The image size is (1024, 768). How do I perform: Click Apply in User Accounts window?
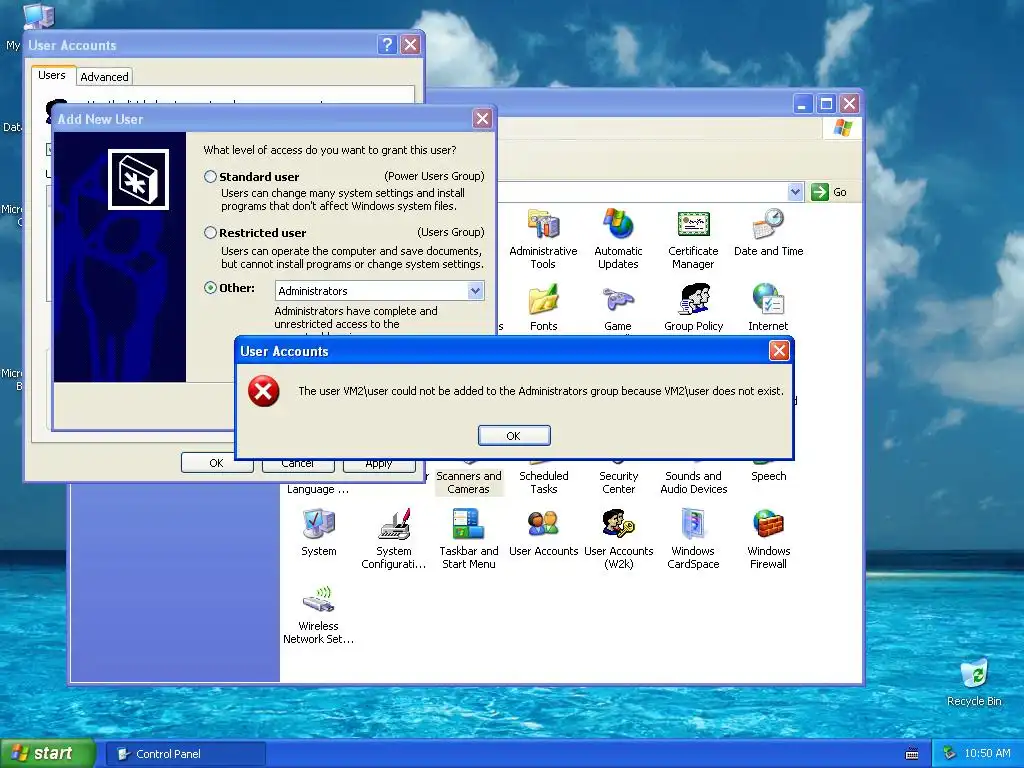(x=379, y=465)
